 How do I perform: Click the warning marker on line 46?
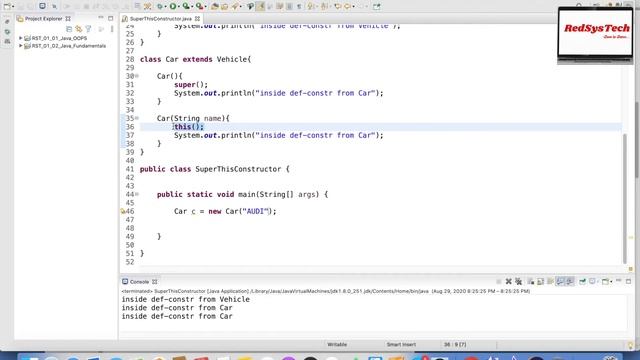click(123, 211)
